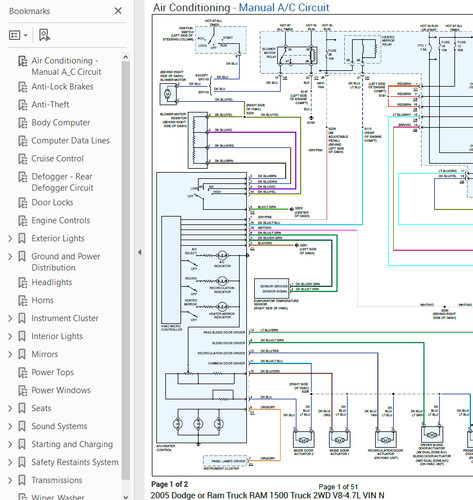Image resolution: width=473 pixels, height=500 pixels.
Task: Click the Body Computer bookmark icon
Action: pyautogui.click(x=23, y=123)
